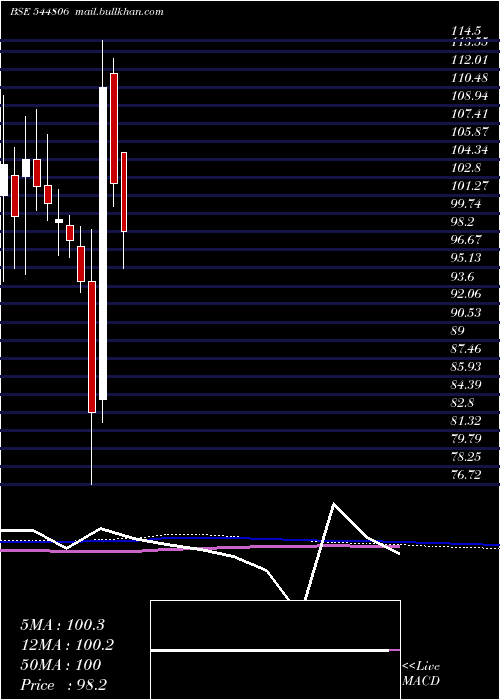
Task: Click the 93.6 price axis label
Action: tap(463, 277)
